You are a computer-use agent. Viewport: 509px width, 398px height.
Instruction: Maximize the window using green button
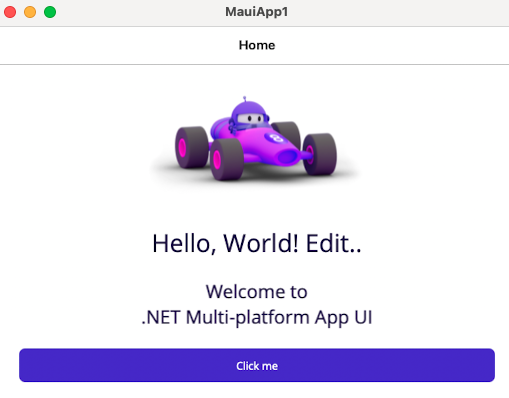coord(50,12)
